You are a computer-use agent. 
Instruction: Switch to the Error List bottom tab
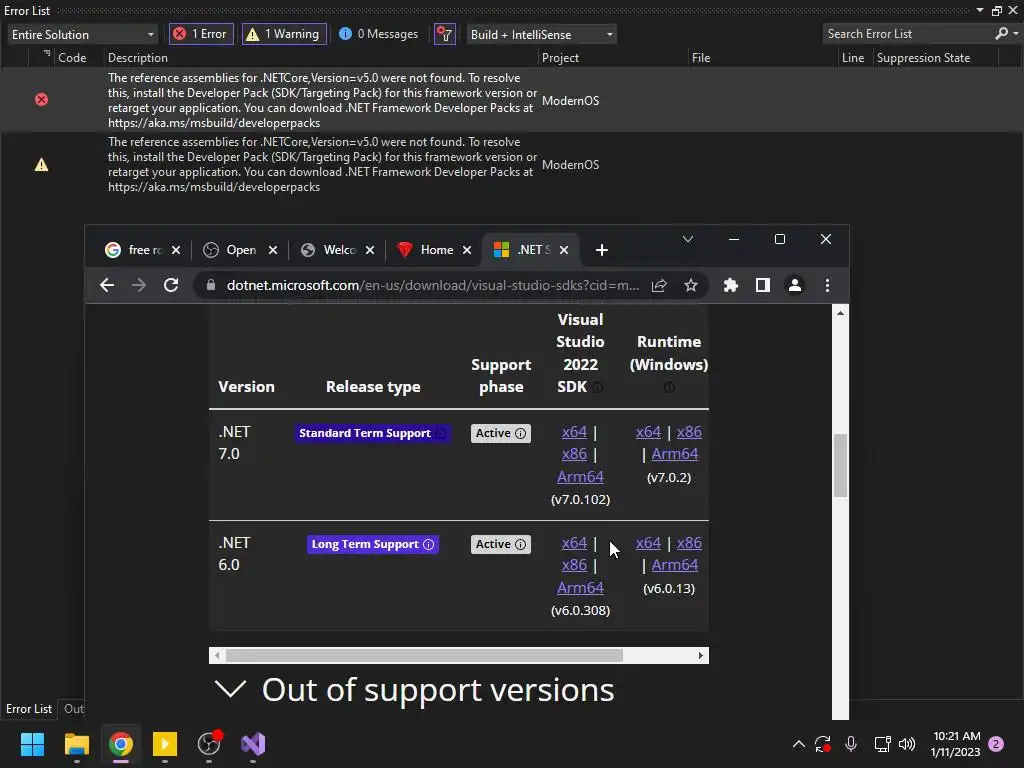coord(29,709)
